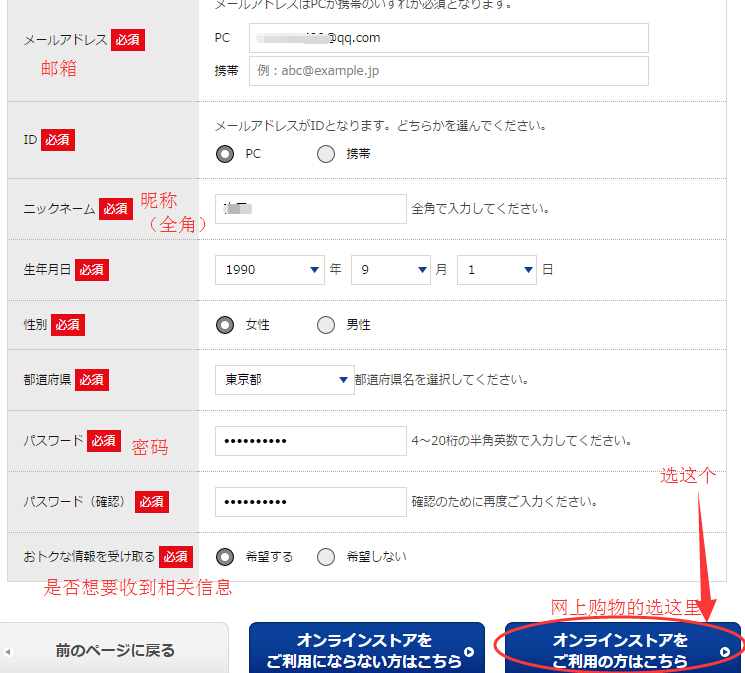Select the PC radio button for ID
Screen dimensions: 745x673
pos(225,154)
